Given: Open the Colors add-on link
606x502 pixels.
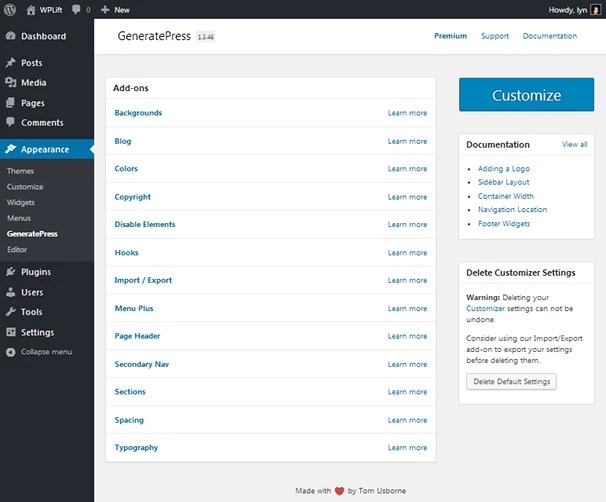Looking at the screenshot, I should coord(126,168).
